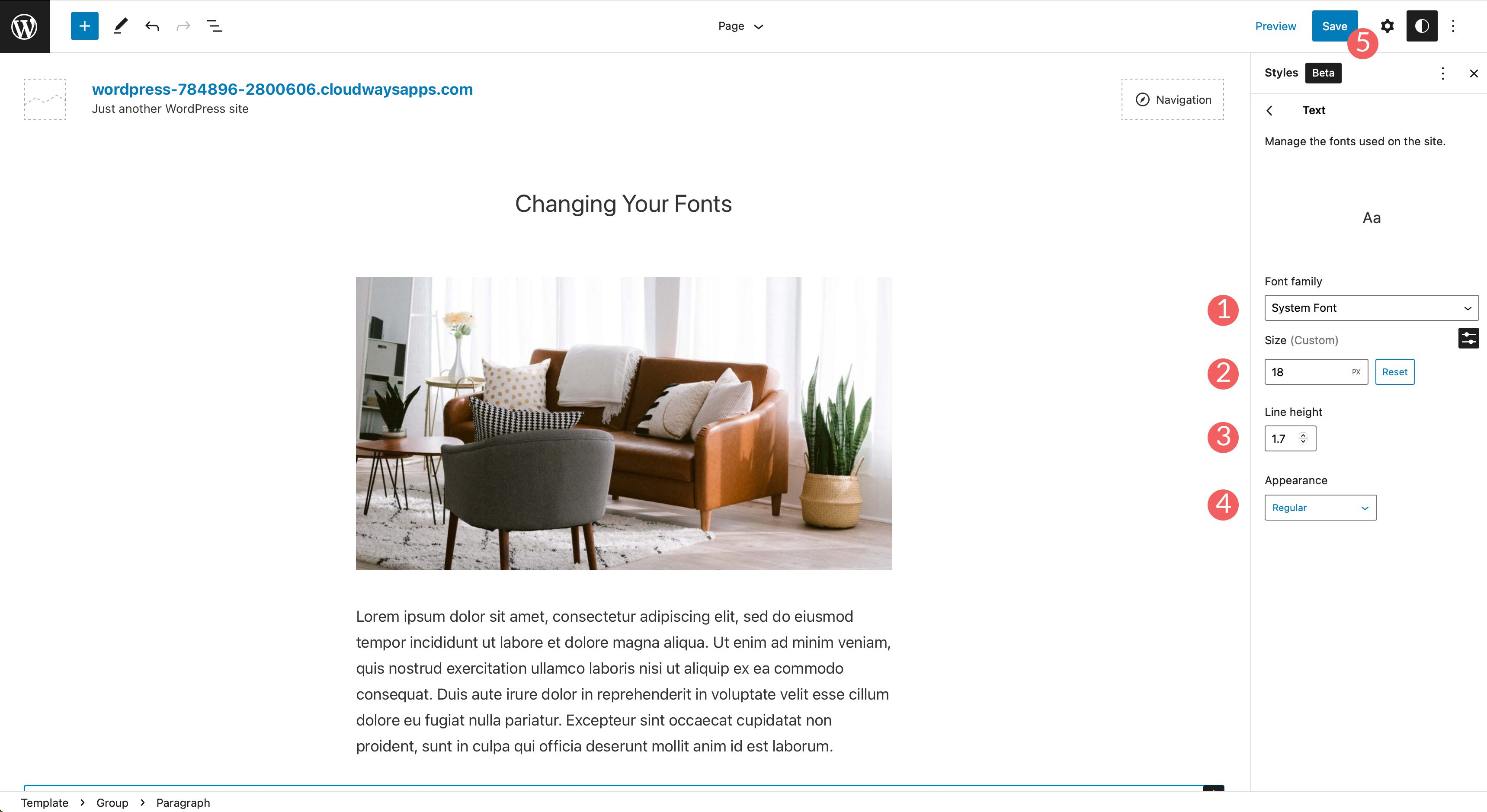Click Save to publish page changes
This screenshot has width=1487, height=812.
[x=1335, y=26]
